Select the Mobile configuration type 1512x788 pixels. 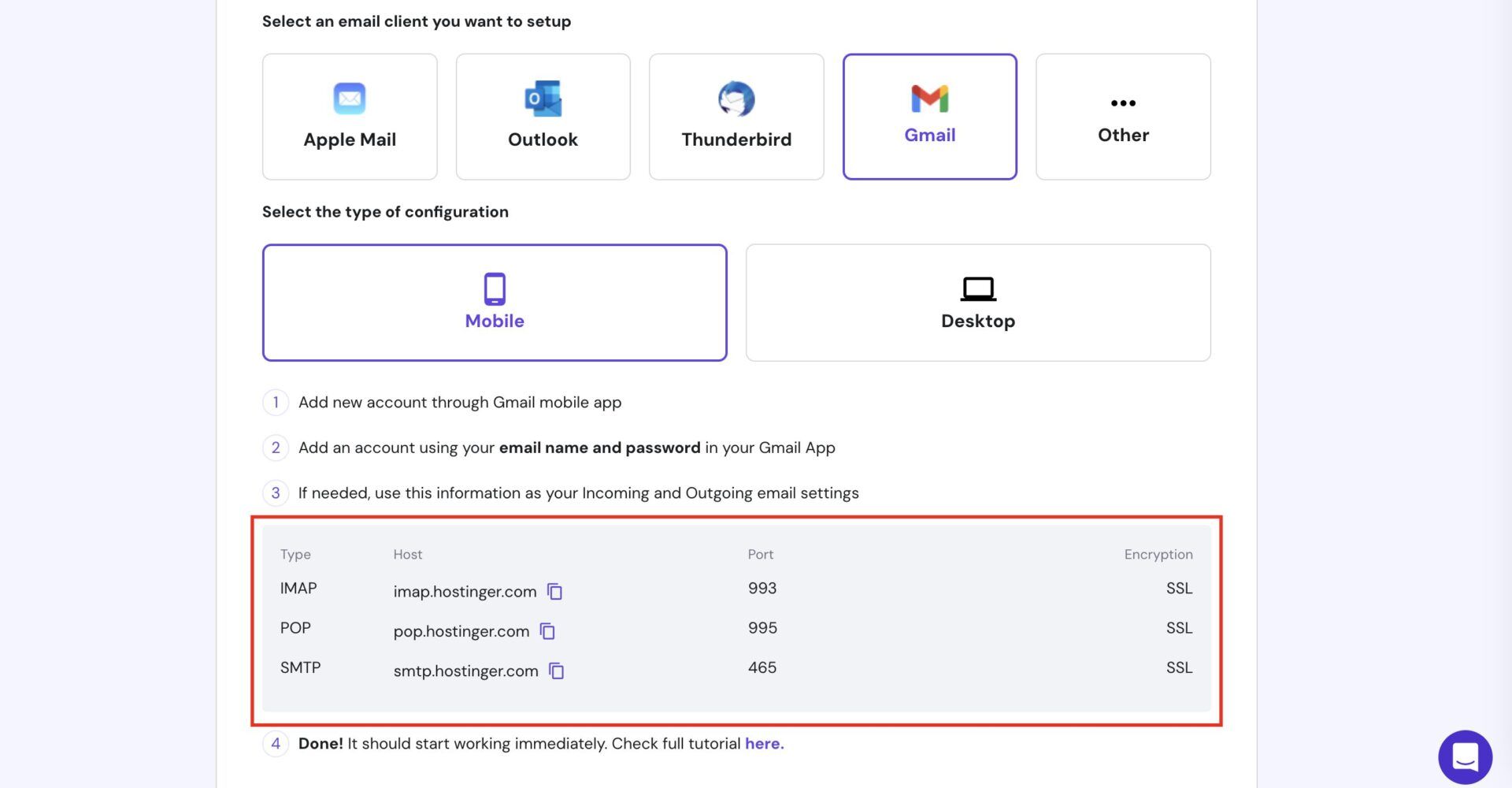click(x=495, y=303)
